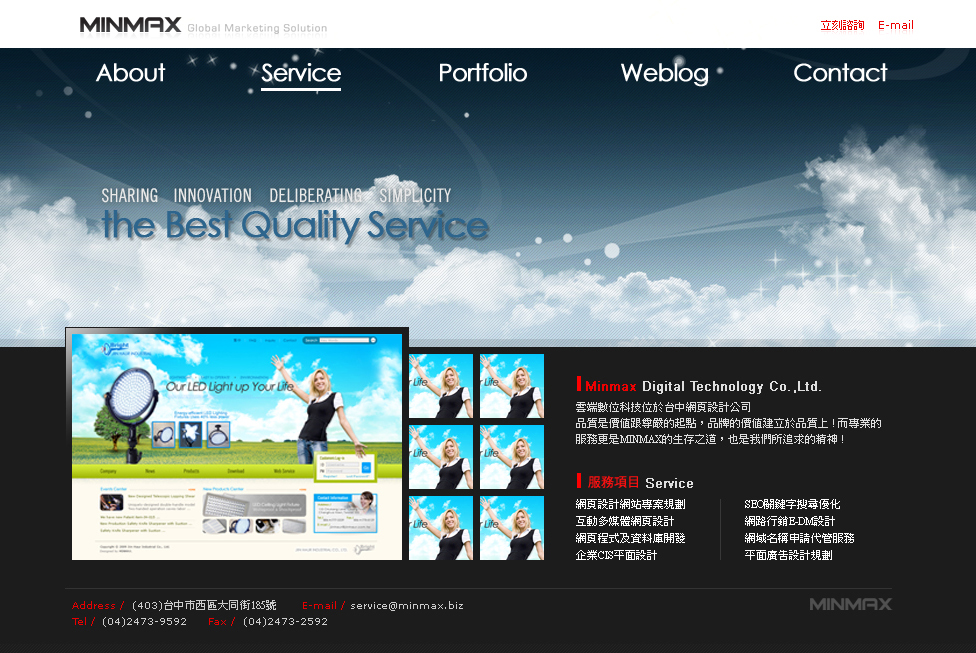976x653 pixels.
Task: Select the bottom-left portfolio thumbnail
Action: click(441, 528)
